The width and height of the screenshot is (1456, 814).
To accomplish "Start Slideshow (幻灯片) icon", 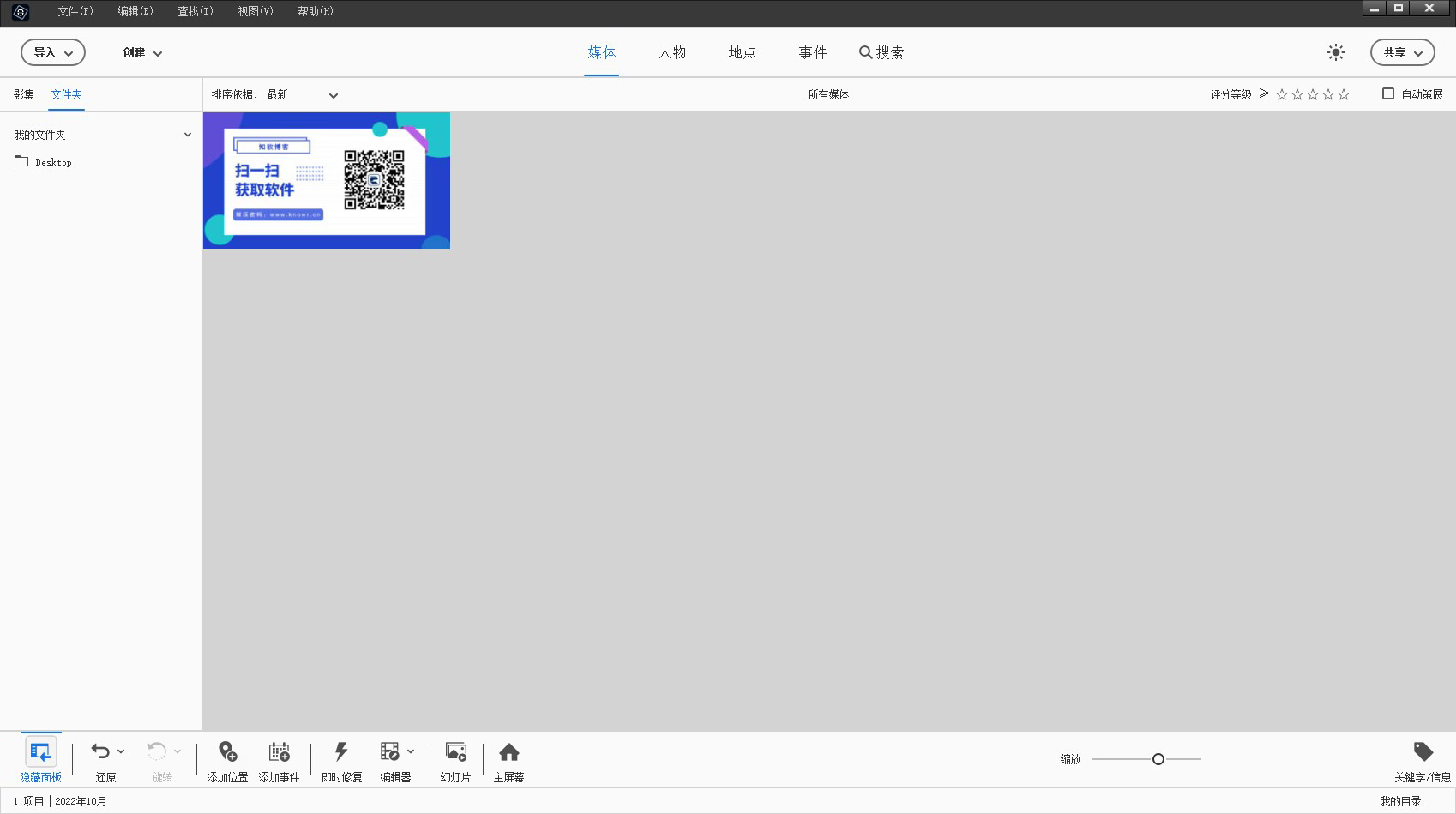I will [x=456, y=752].
